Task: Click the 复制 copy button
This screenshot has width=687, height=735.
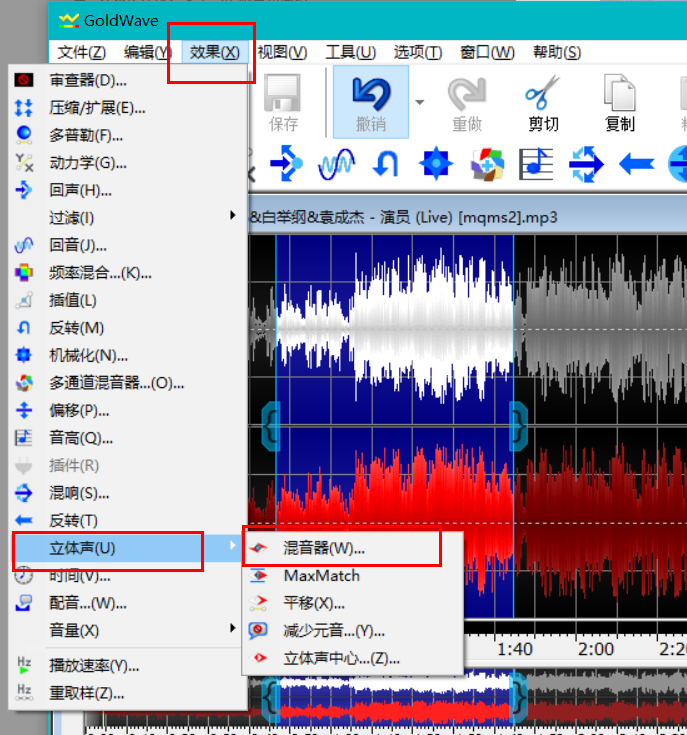Action: 620,103
